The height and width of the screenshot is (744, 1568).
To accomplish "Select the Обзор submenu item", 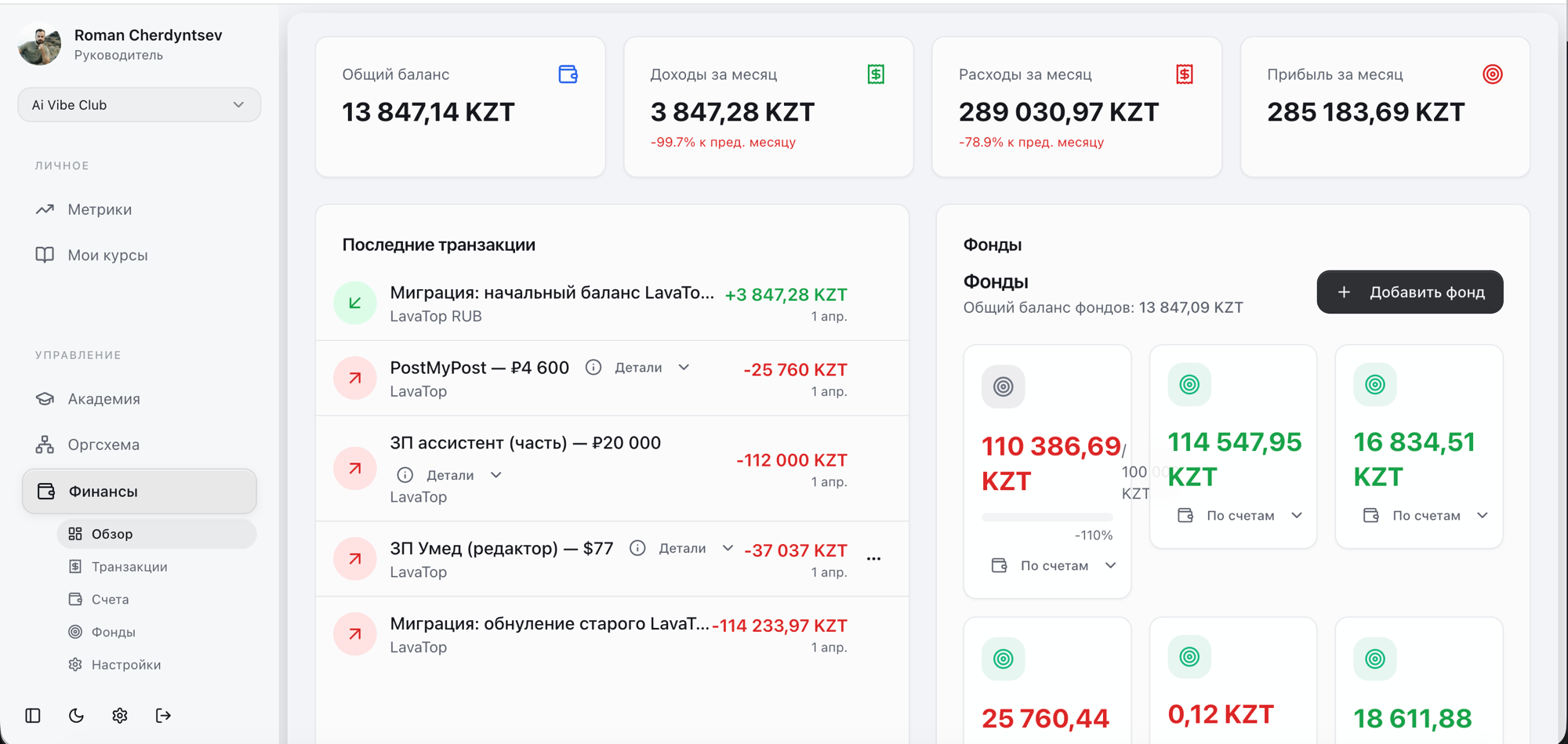I will [x=157, y=534].
